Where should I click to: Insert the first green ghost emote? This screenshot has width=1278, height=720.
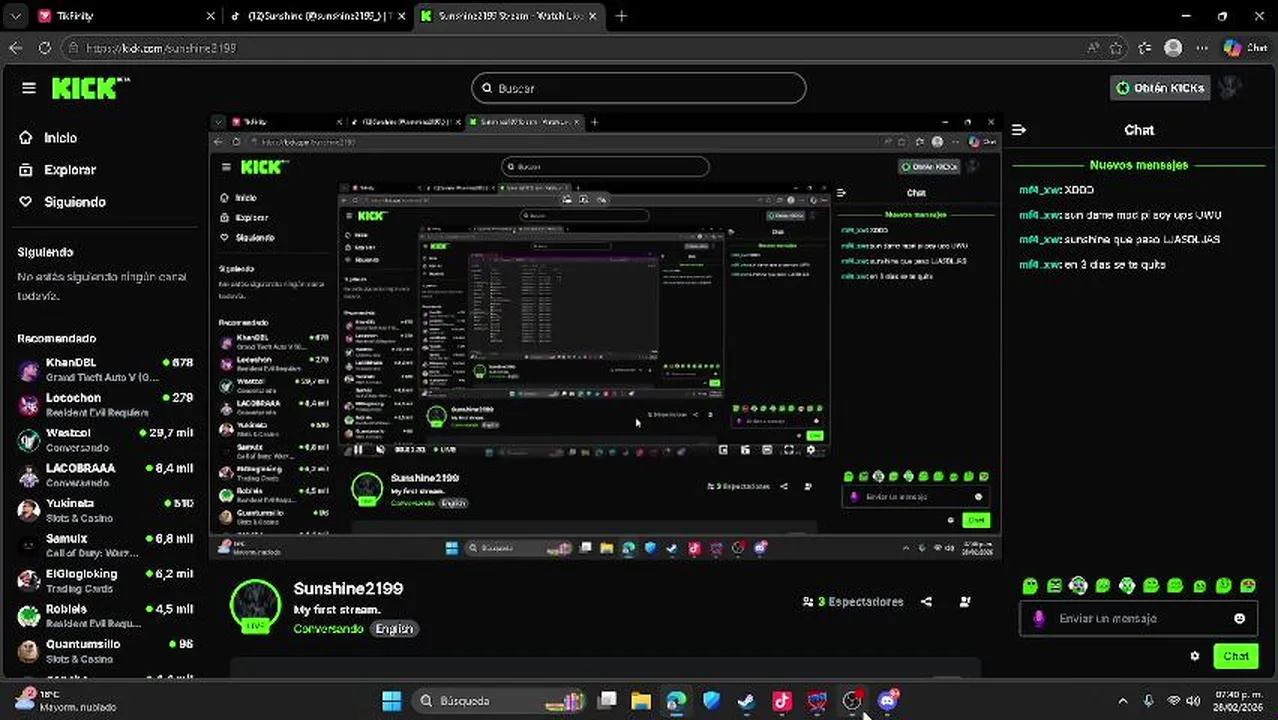[1030, 586]
